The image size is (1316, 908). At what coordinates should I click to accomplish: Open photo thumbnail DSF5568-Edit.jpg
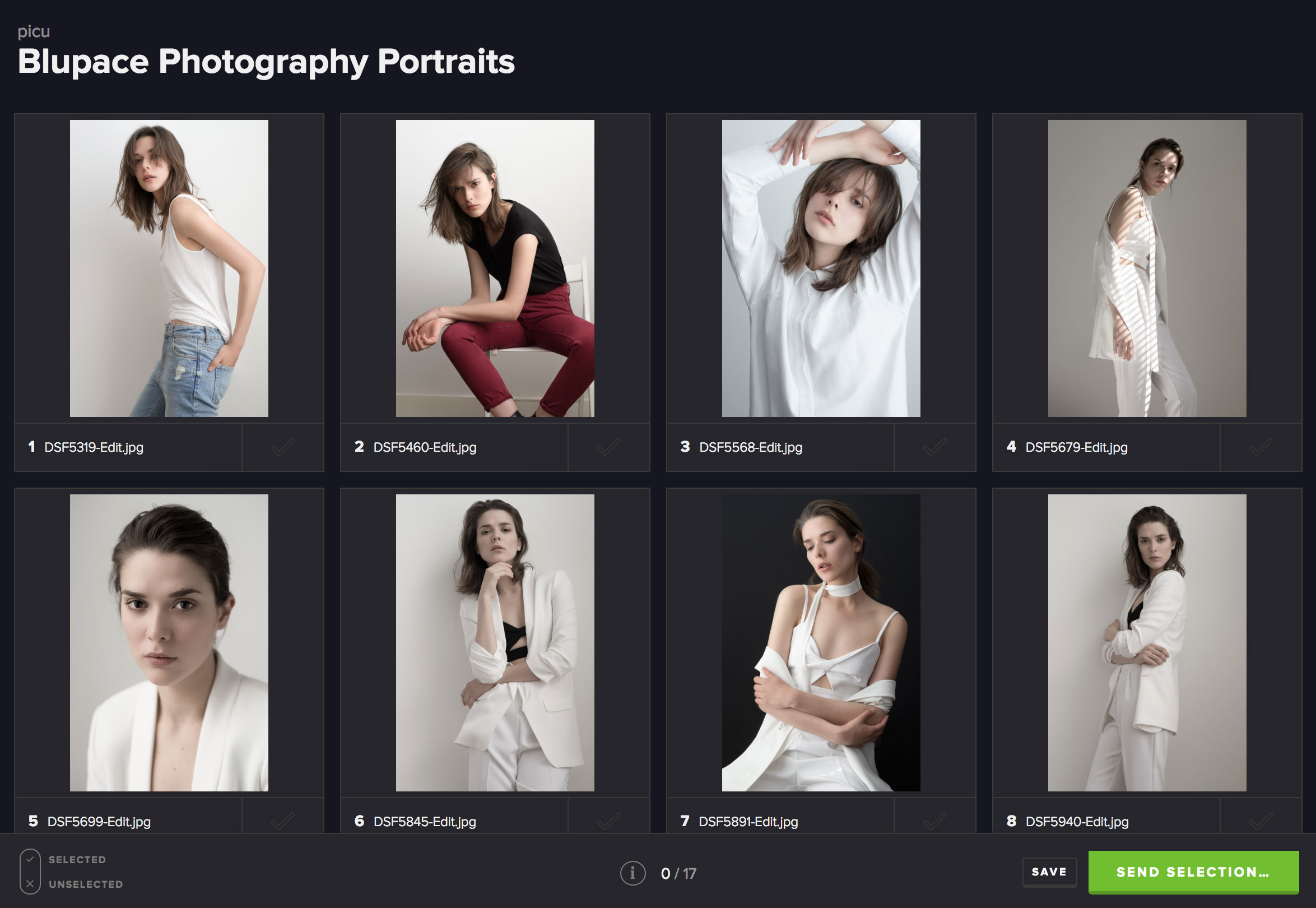coord(821,268)
